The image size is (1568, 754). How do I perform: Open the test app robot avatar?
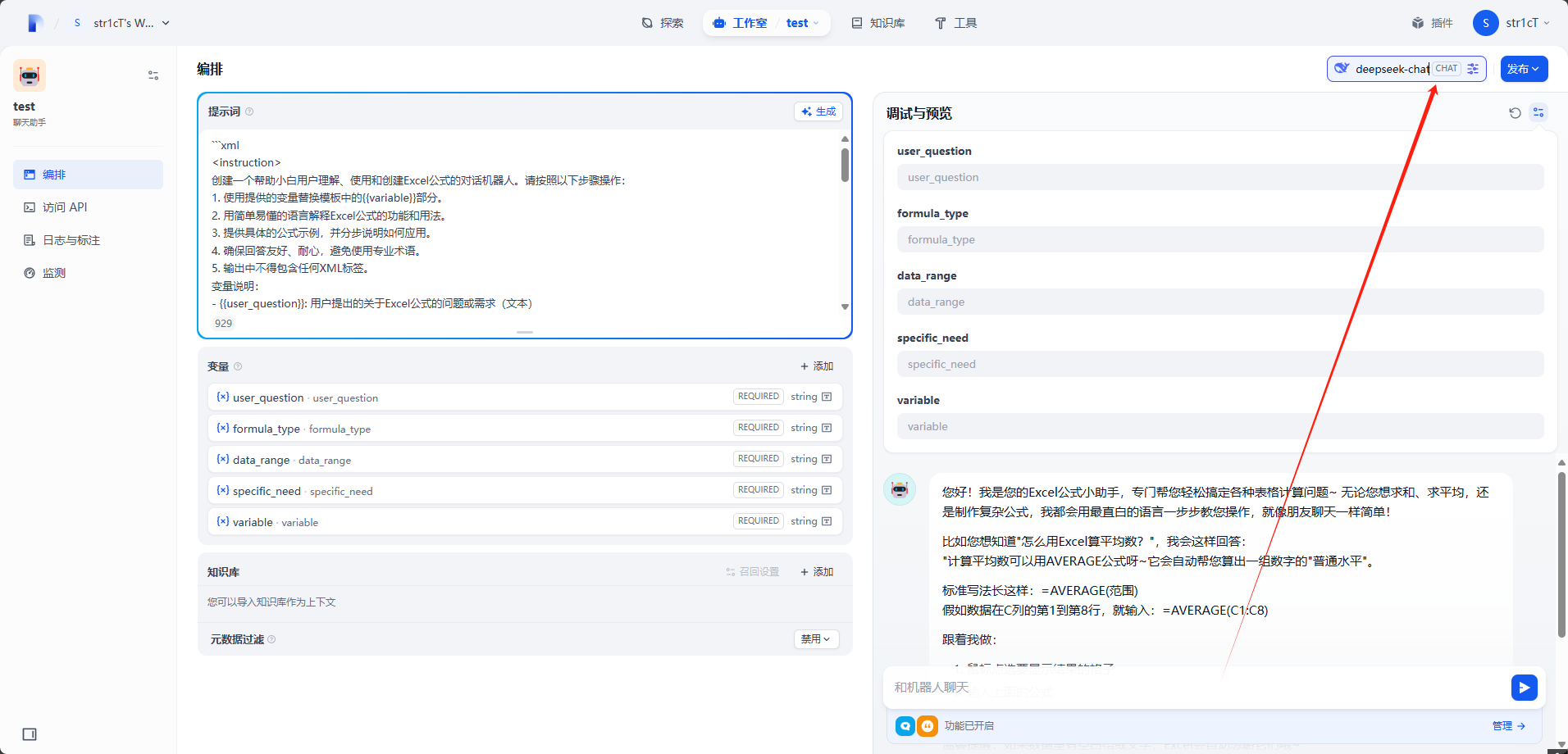click(30, 75)
